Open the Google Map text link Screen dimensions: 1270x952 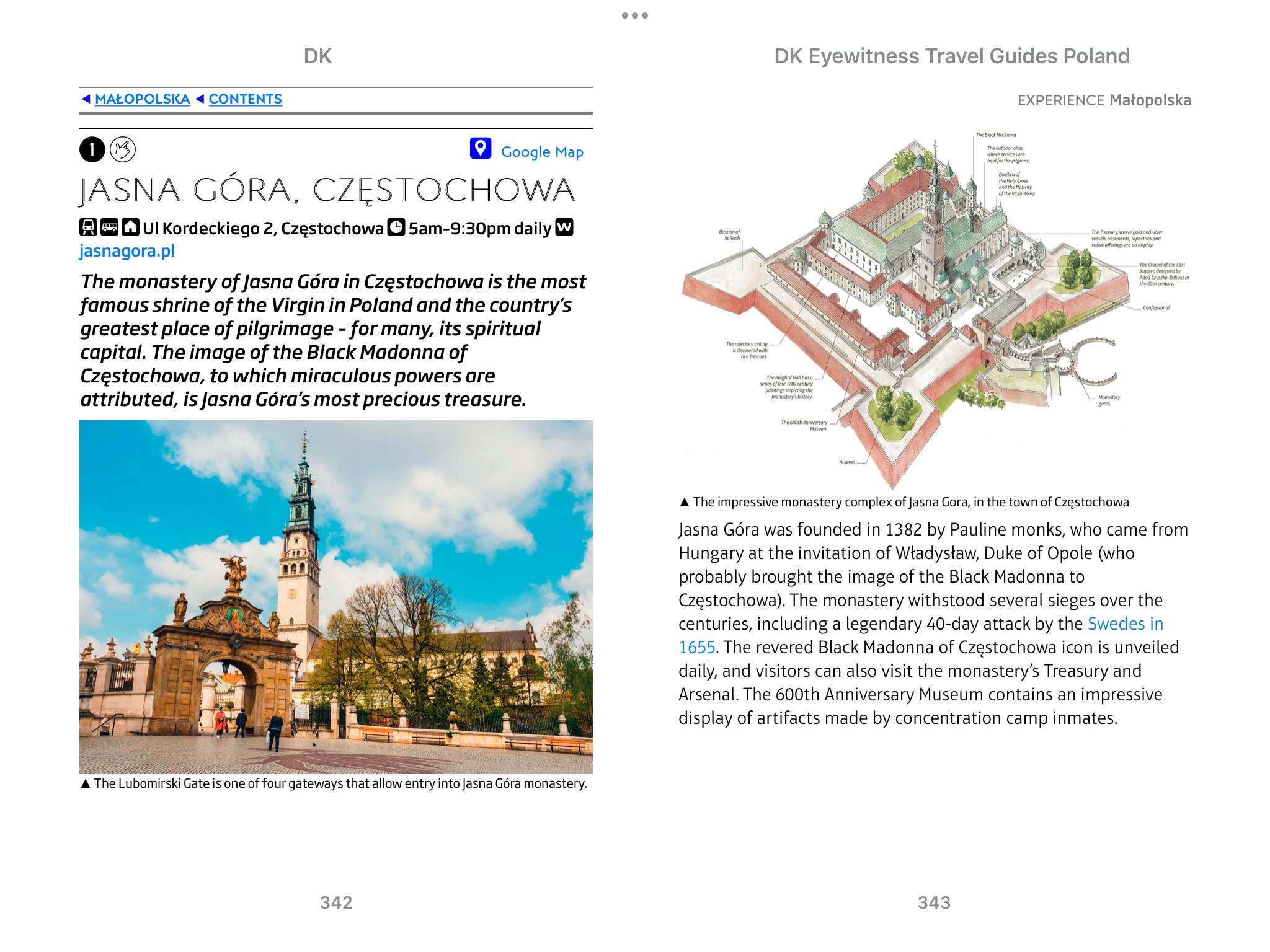[x=542, y=152]
